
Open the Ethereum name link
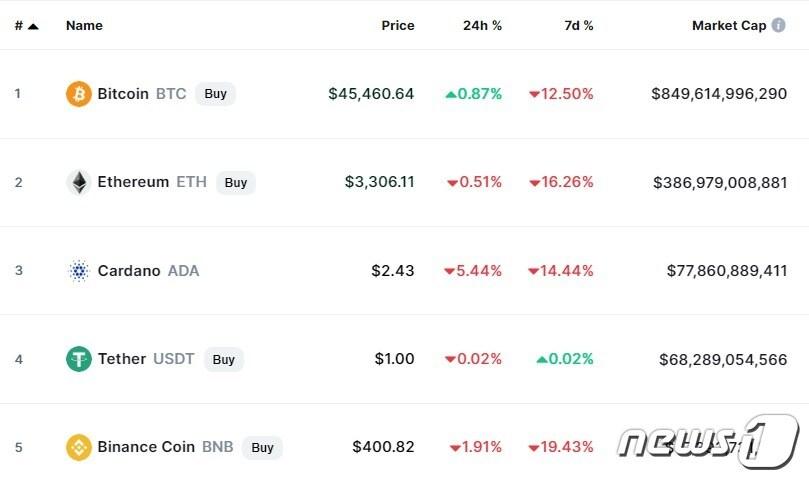133,182
